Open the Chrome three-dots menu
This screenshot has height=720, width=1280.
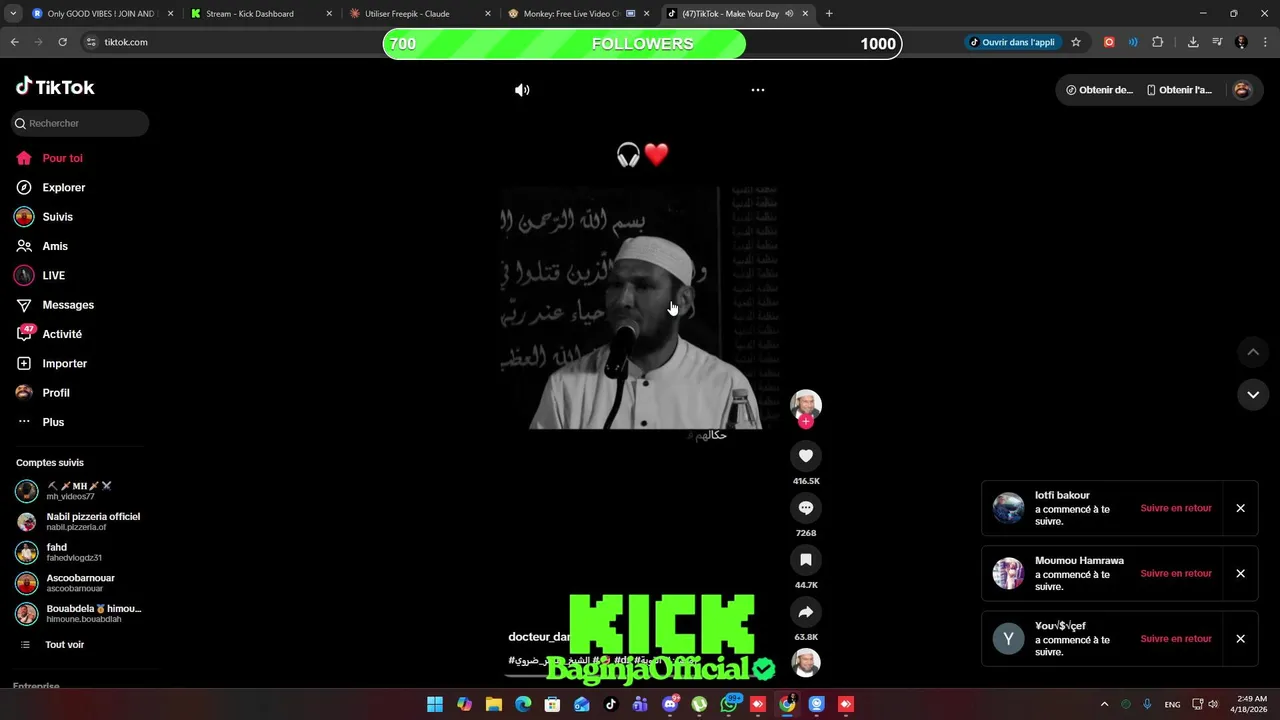pyautogui.click(x=1264, y=42)
